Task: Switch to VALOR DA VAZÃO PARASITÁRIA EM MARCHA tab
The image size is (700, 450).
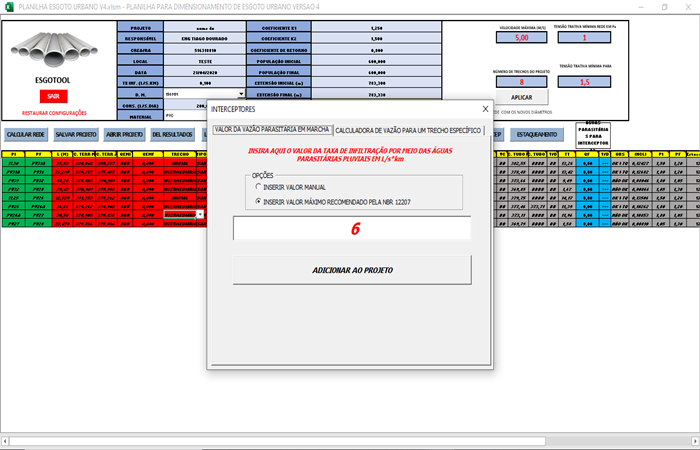Action: click(271, 130)
